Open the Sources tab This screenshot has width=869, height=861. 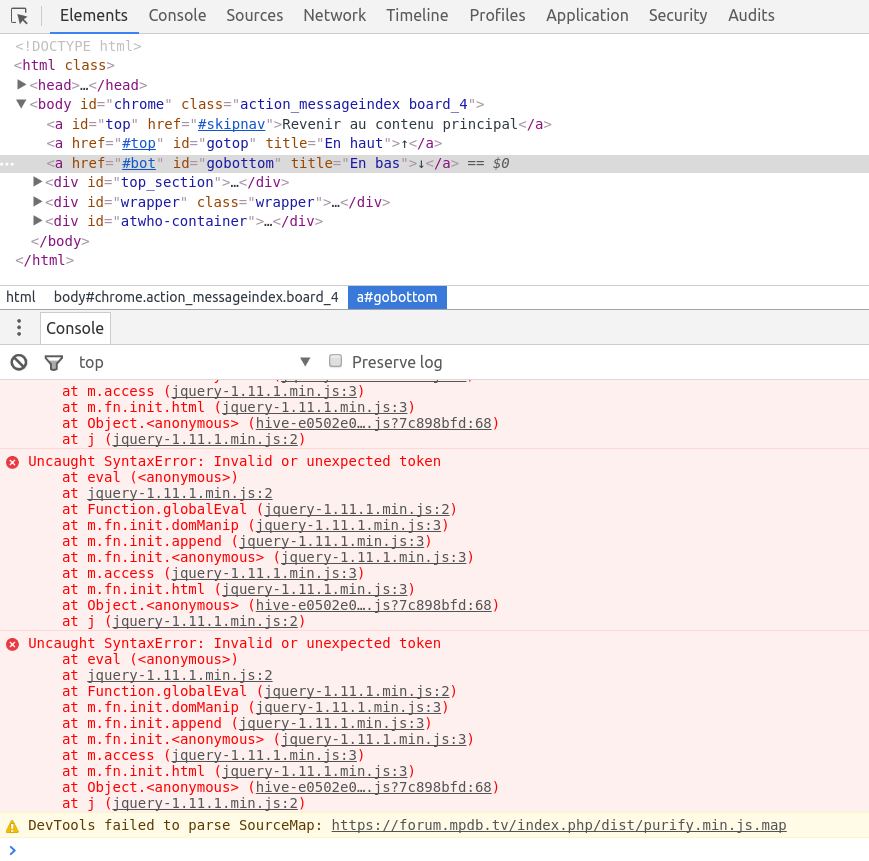tap(254, 15)
